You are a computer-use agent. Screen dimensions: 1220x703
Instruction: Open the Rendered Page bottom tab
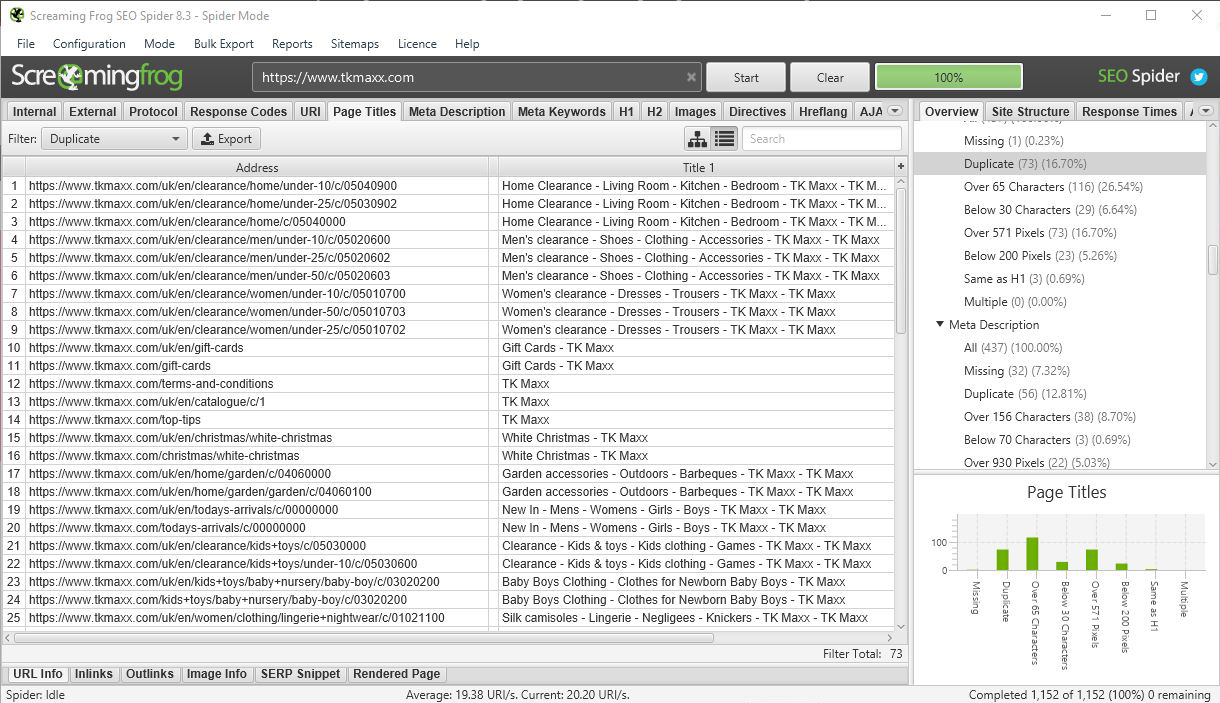tap(397, 674)
